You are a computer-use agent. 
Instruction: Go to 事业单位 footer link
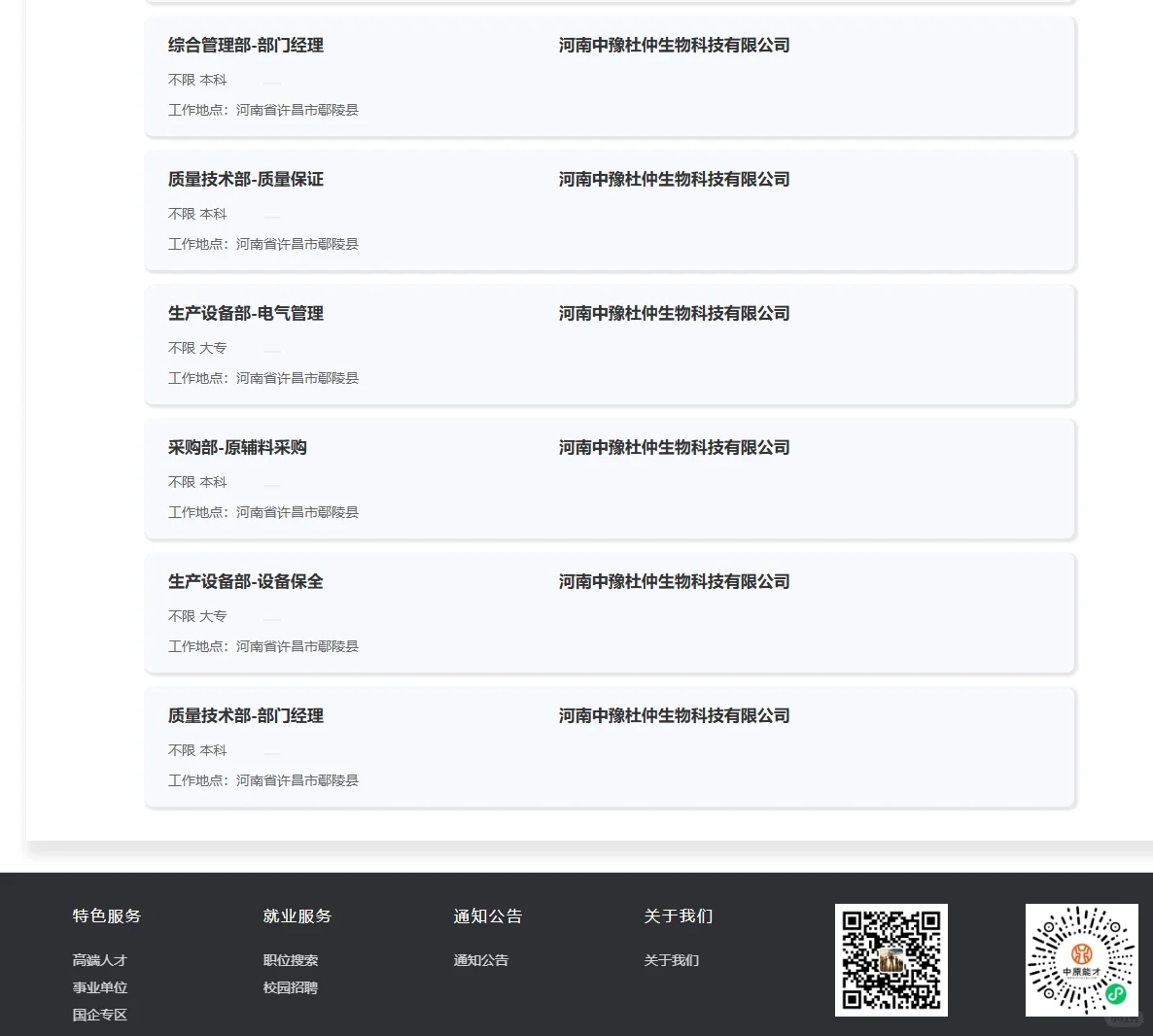[x=100, y=987]
